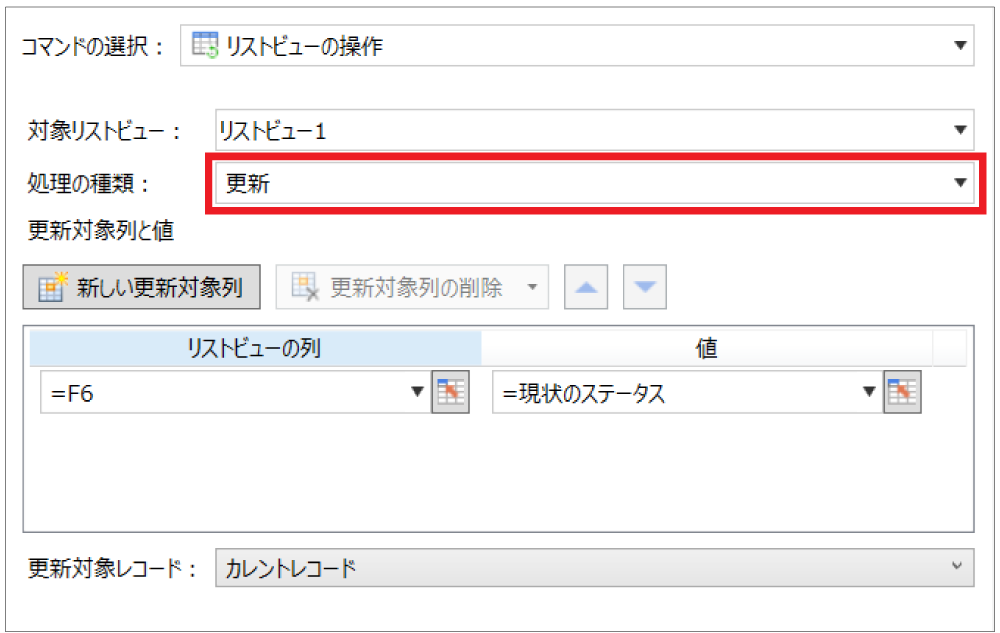Viewport: 1000px width, 633px height.
Task: Open the dropdown on the =現状のステータス field
Action: tap(869, 392)
